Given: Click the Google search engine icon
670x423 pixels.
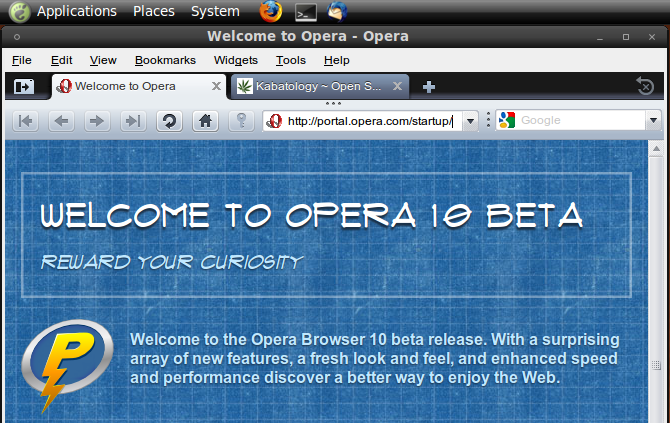Looking at the screenshot, I should tap(507, 120).
